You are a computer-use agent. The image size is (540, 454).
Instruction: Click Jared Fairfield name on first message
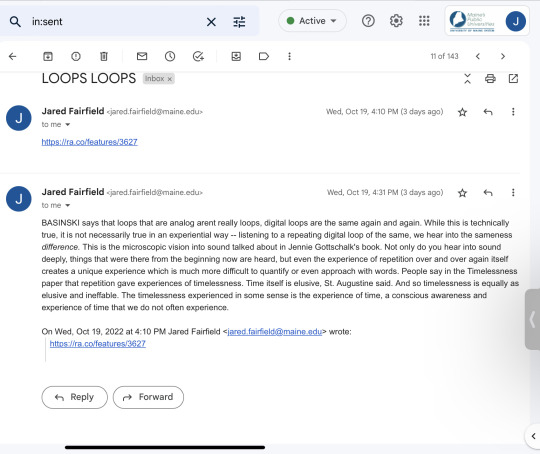[73, 111]
